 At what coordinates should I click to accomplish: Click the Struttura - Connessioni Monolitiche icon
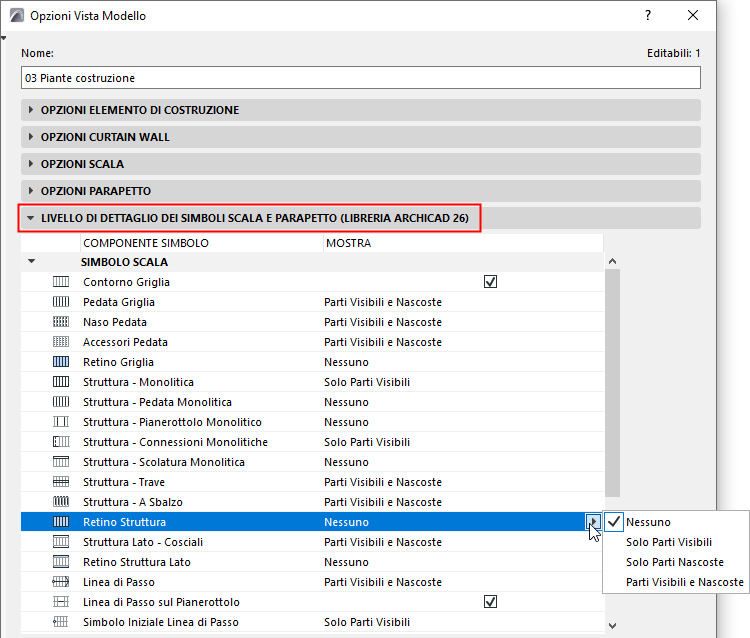pos(61,441)
